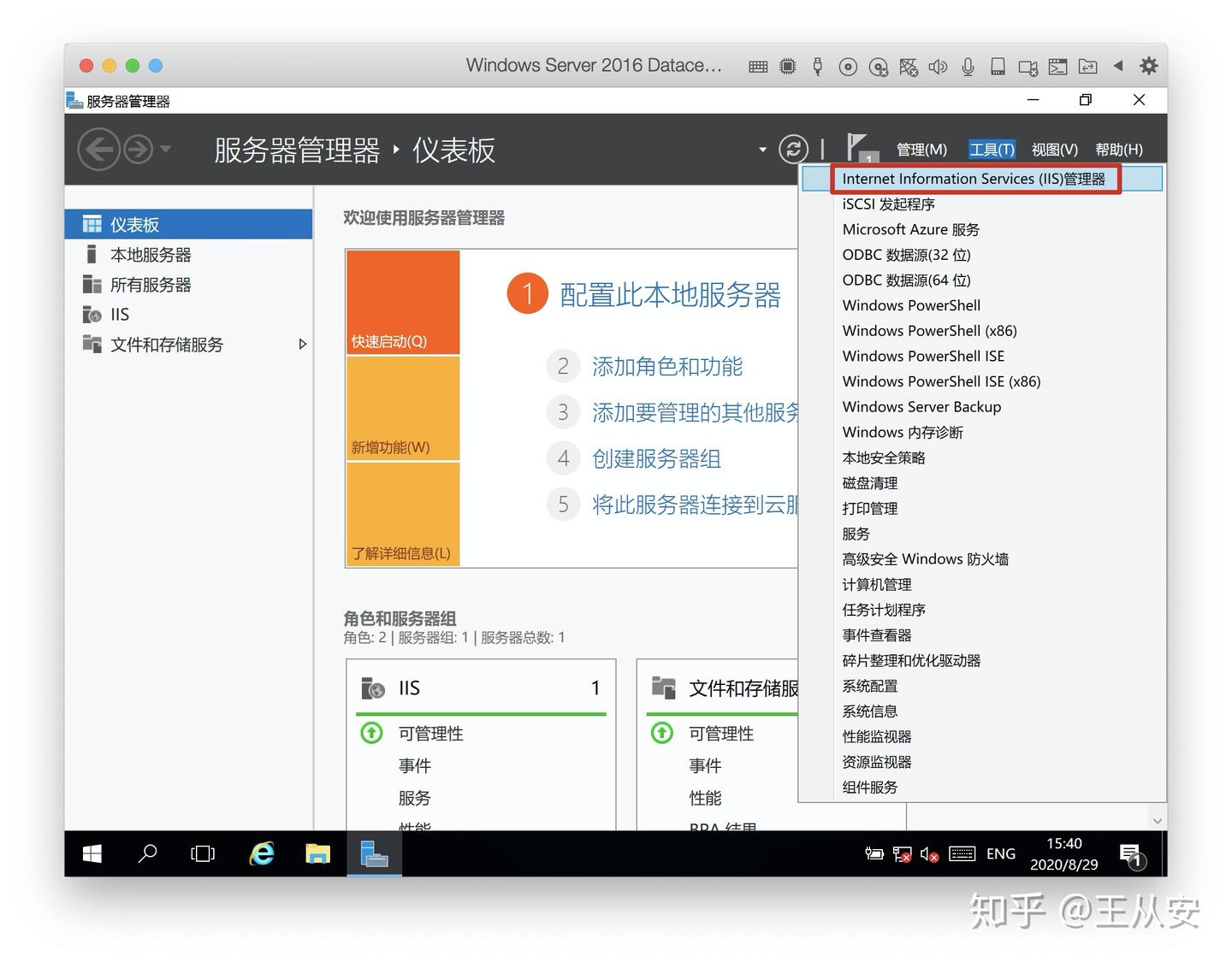Click the refresh icon in Server Manager
This screenshot has height=962, width=1232.
click(x=793, y=149)
